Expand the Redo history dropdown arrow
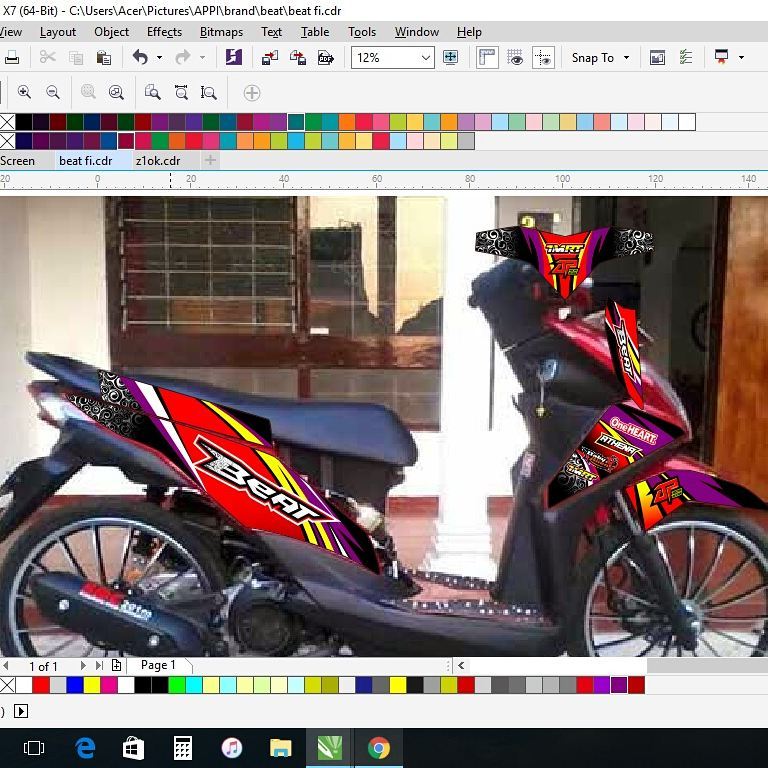Screen dimensions: 768x768 pos(202,58)
